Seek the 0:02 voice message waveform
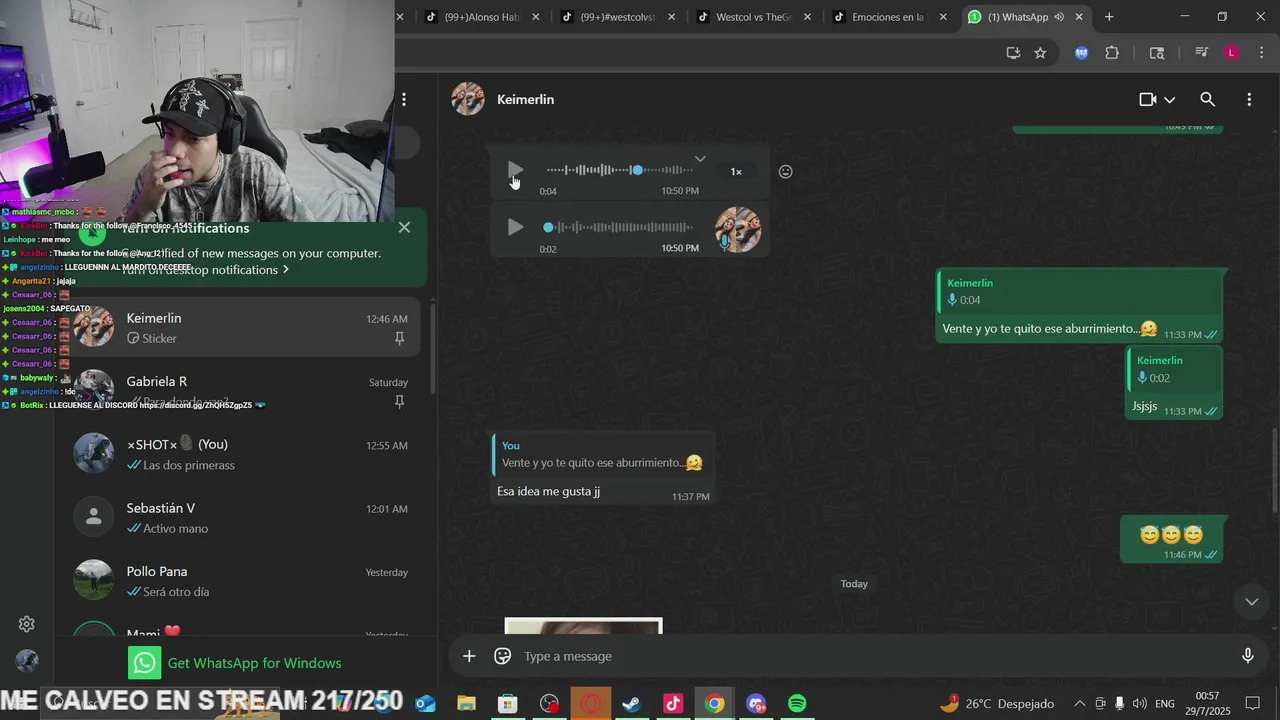The image size is (1280, 720). pos(620,227)
